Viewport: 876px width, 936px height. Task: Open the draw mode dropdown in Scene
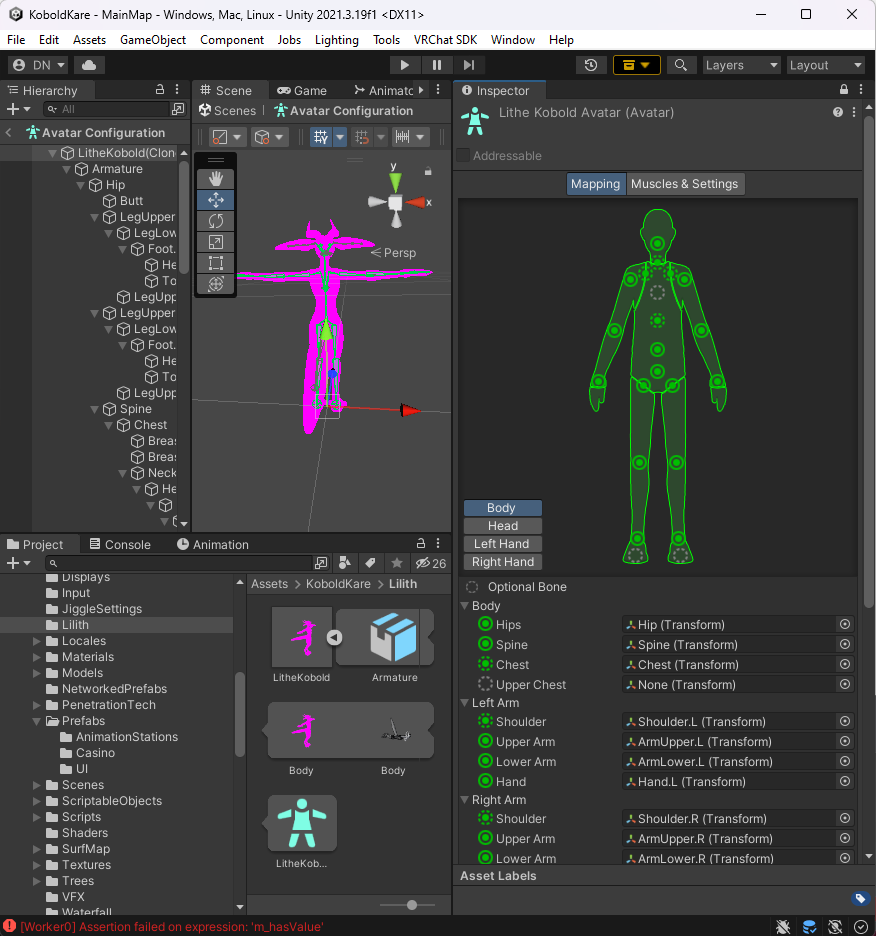(226, 137)
